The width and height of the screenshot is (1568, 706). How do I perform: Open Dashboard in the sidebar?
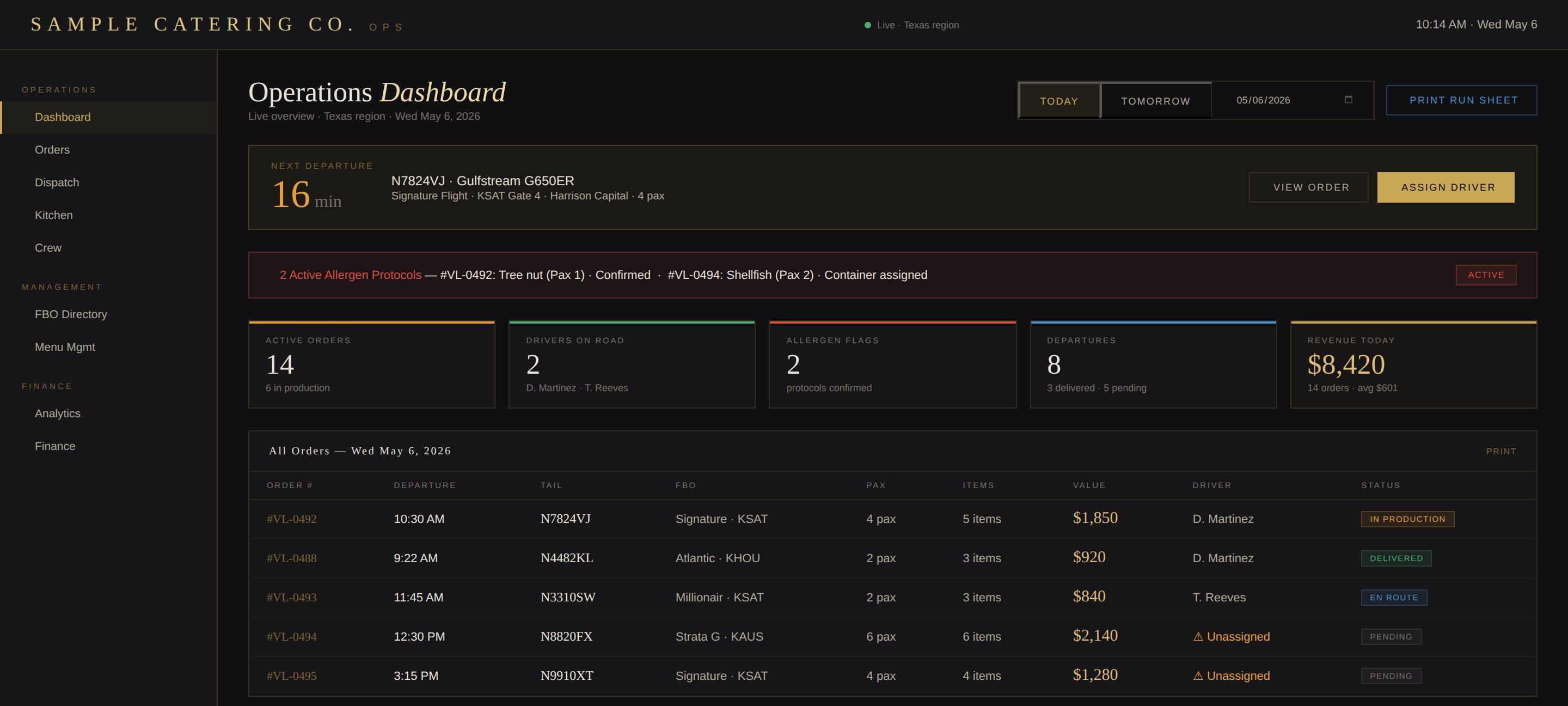pos(109,117)
